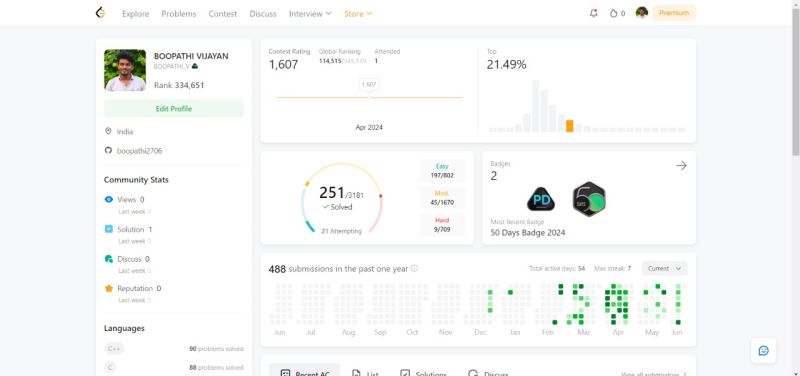Viewport: 800px width, 376px height.
Task: Open the 50 Days badge icon
Action: pyautogui.click(x=589, y=198)
